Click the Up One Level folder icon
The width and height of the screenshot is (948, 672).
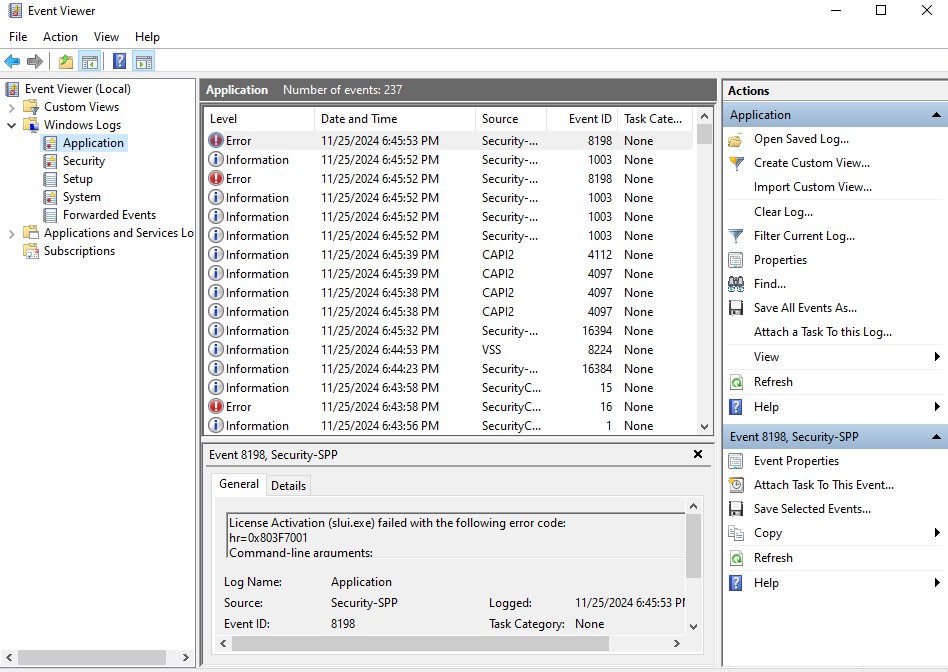(x=66, y=61)
